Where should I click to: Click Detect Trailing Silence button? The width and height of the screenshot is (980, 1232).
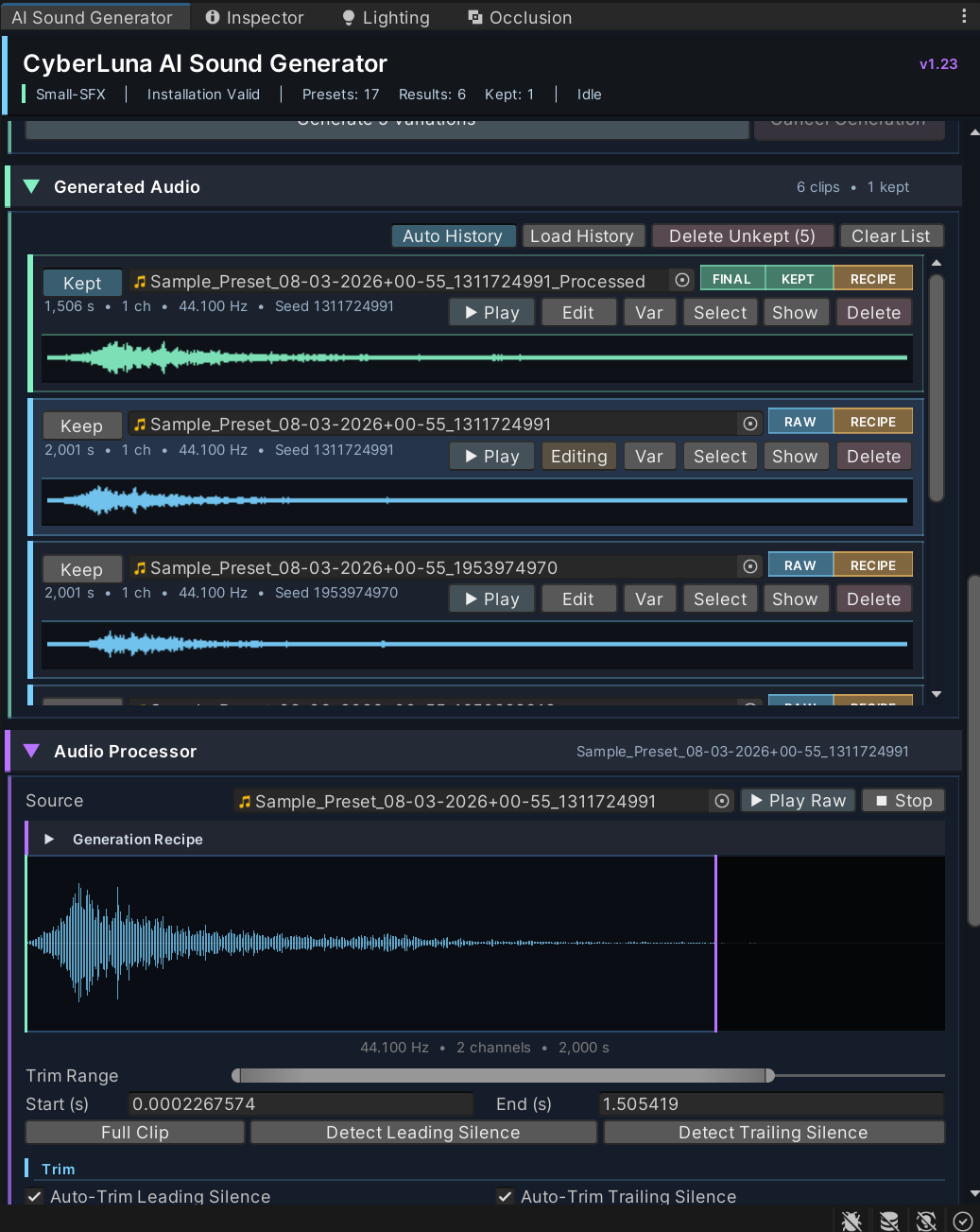tap(774, 1132)
